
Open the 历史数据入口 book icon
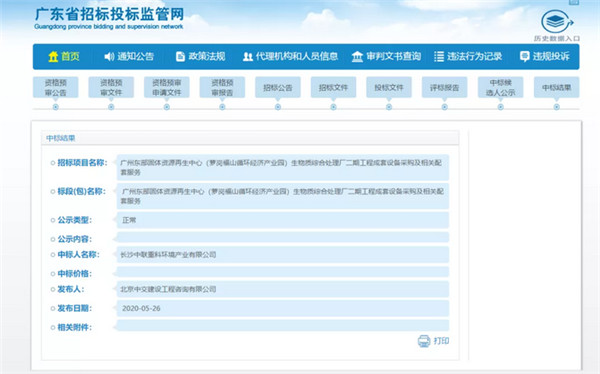pos(557,22)
